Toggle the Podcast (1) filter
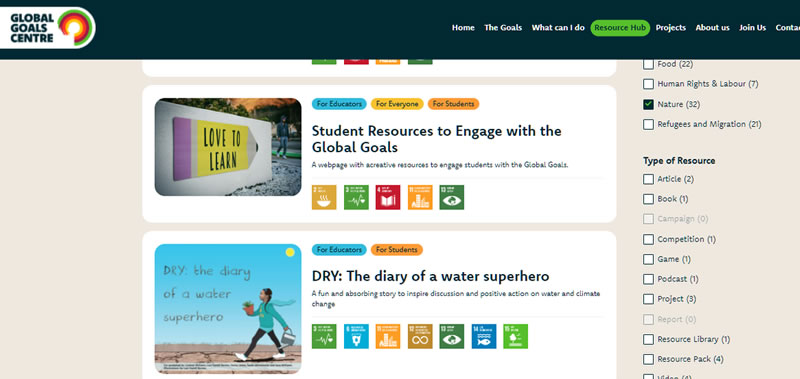The height and width of the screenshot is (379, 800). coord(648,279)
